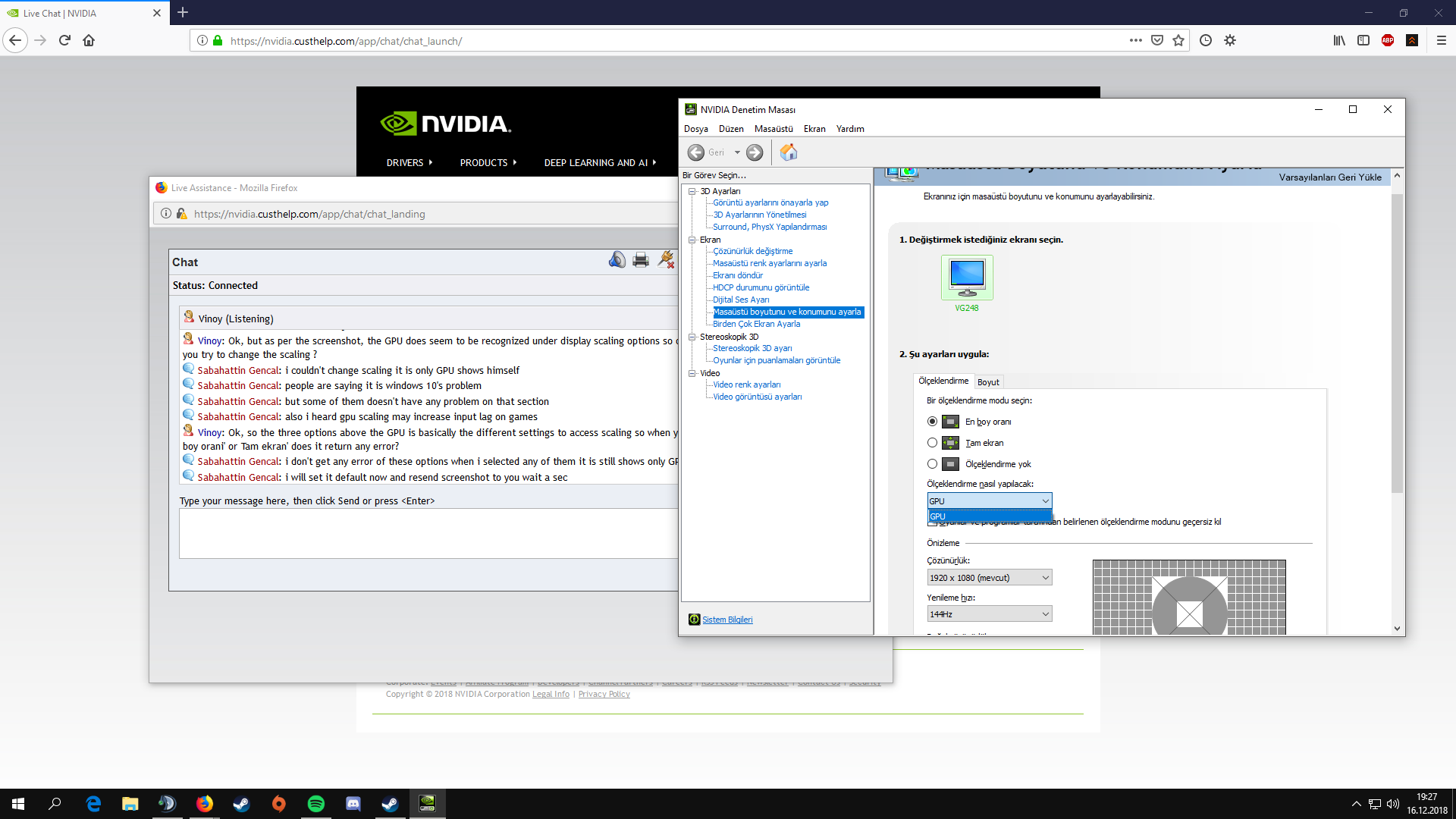The width and height of the screenshot is (1456, 819).
Task: Open the 1920 x 1080 resolution dropdown
Action: (x=989, y=578)
